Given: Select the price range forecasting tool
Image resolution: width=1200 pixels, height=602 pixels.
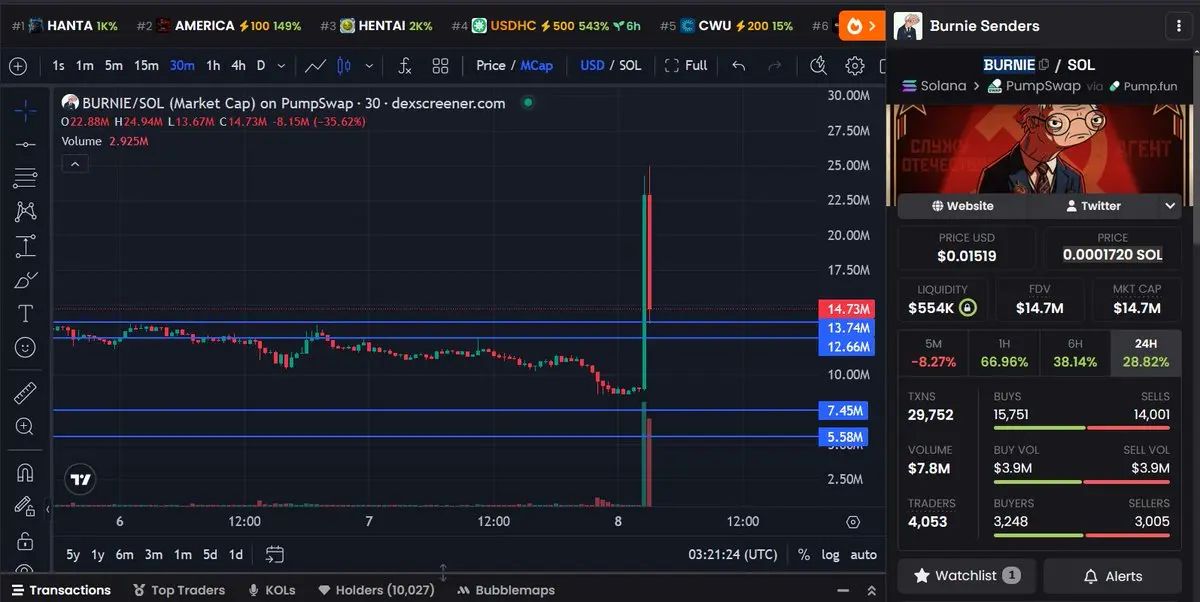Looking at the screenshot, I should 25,246.
